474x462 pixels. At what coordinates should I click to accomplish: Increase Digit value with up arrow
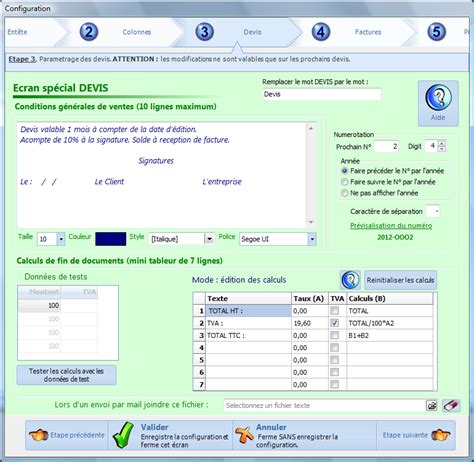442,144
